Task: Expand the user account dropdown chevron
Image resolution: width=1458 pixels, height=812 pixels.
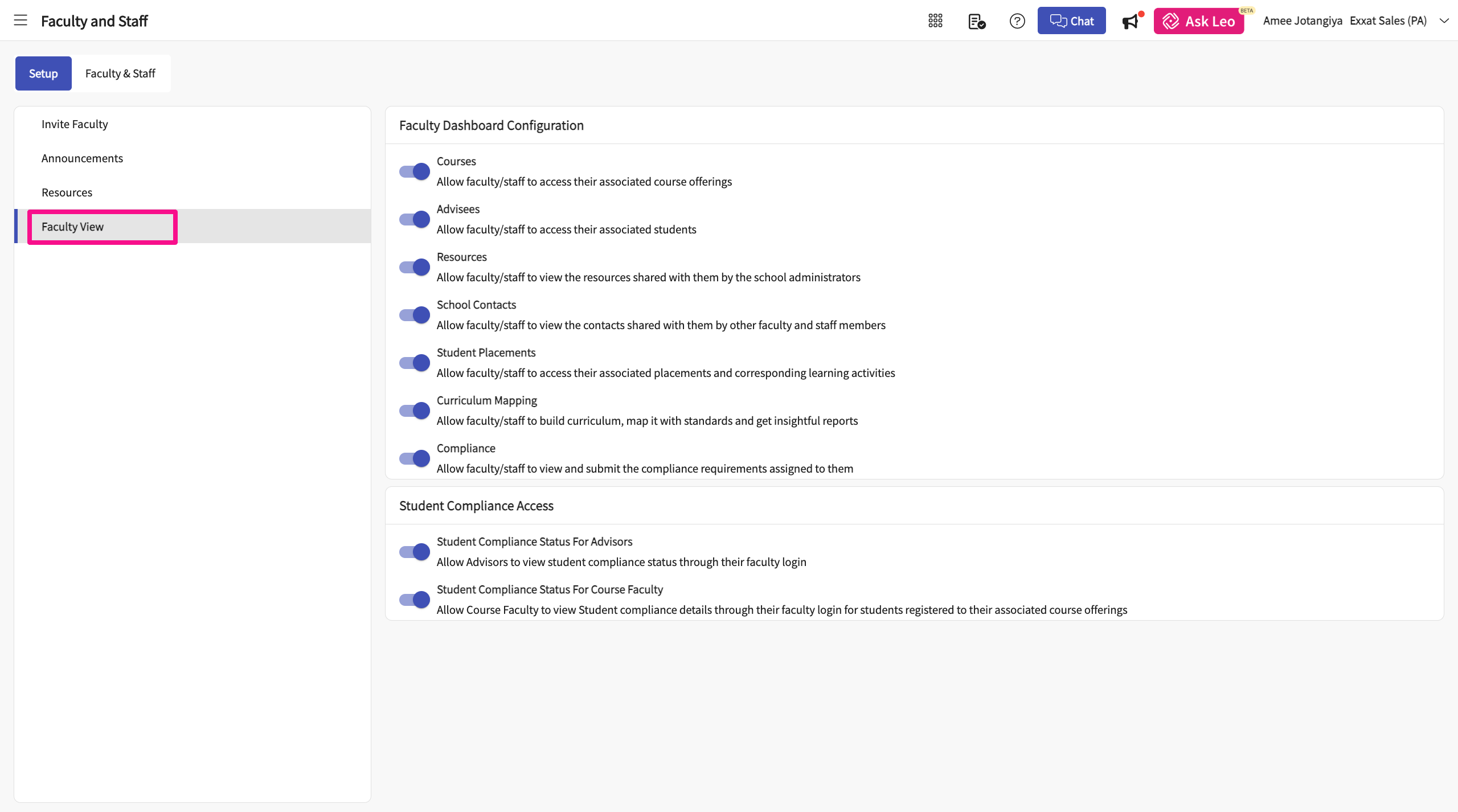Action: (1444, 20)
